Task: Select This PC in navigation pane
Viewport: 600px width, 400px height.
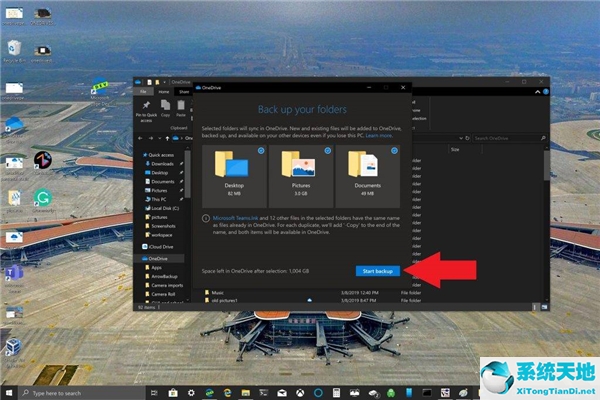Action: click(x=158, y=199)
